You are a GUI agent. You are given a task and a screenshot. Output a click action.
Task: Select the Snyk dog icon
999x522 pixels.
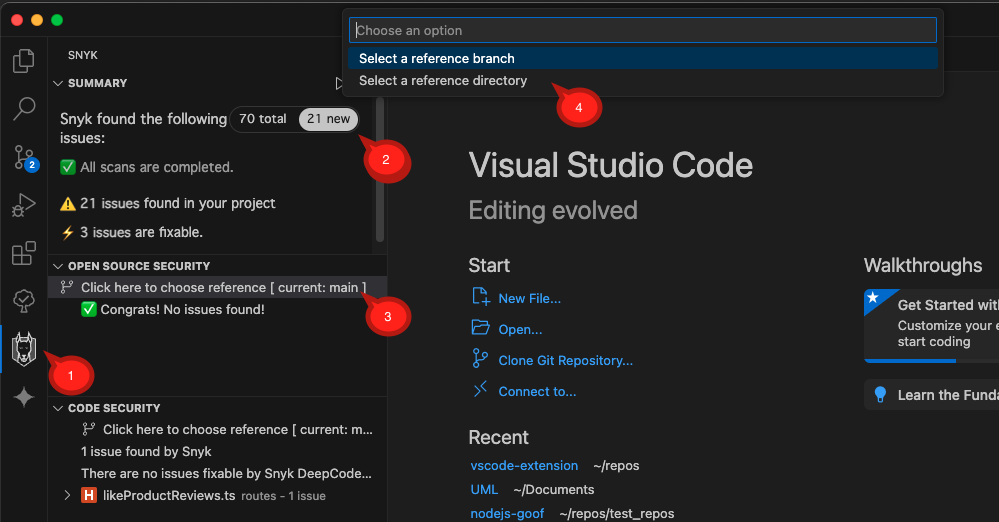coord(23,349)
